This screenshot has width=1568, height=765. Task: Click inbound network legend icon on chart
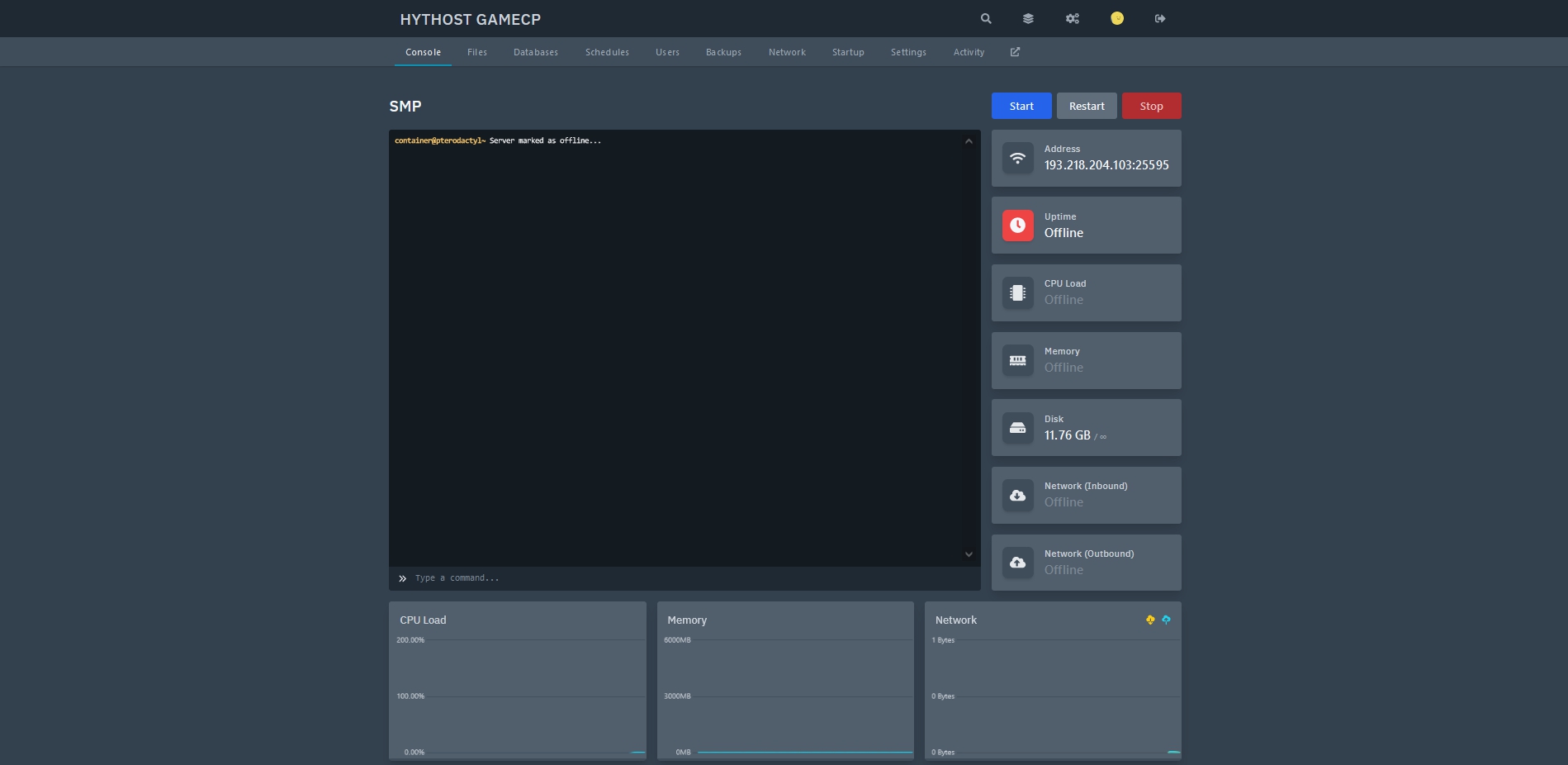pyautogui.click(x=1150, y=620)
